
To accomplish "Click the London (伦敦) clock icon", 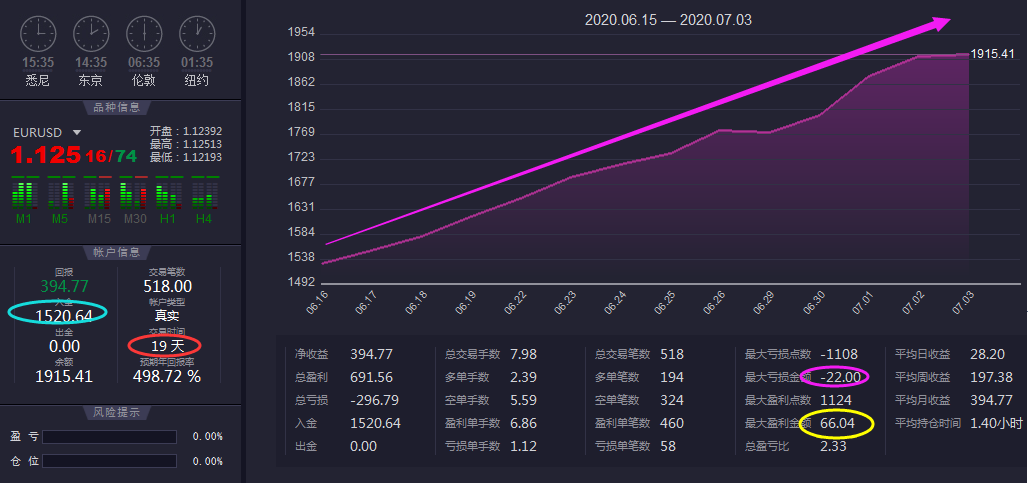I will pos(144,33).
